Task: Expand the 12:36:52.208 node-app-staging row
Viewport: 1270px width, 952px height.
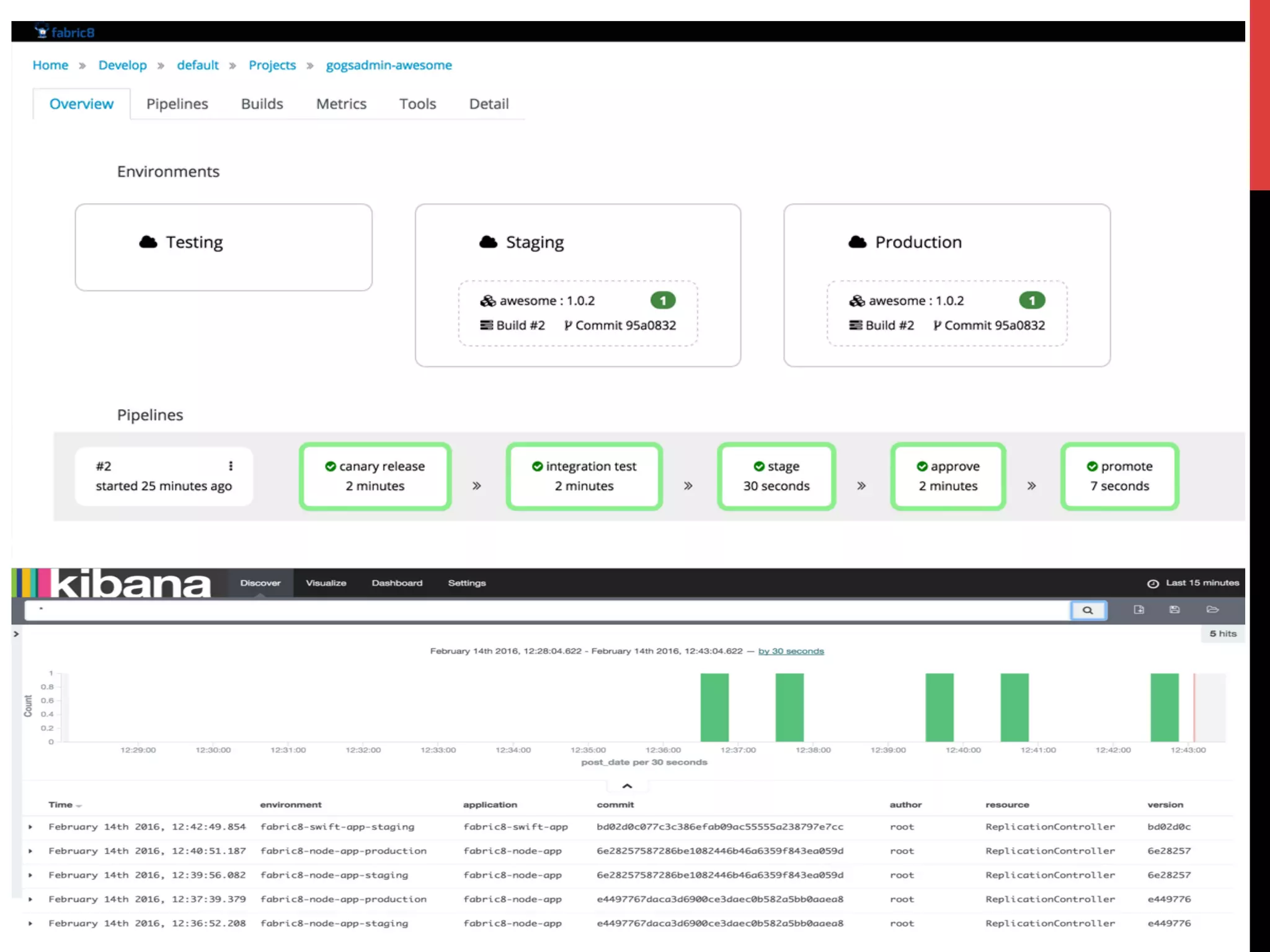Action: (30, 923)
